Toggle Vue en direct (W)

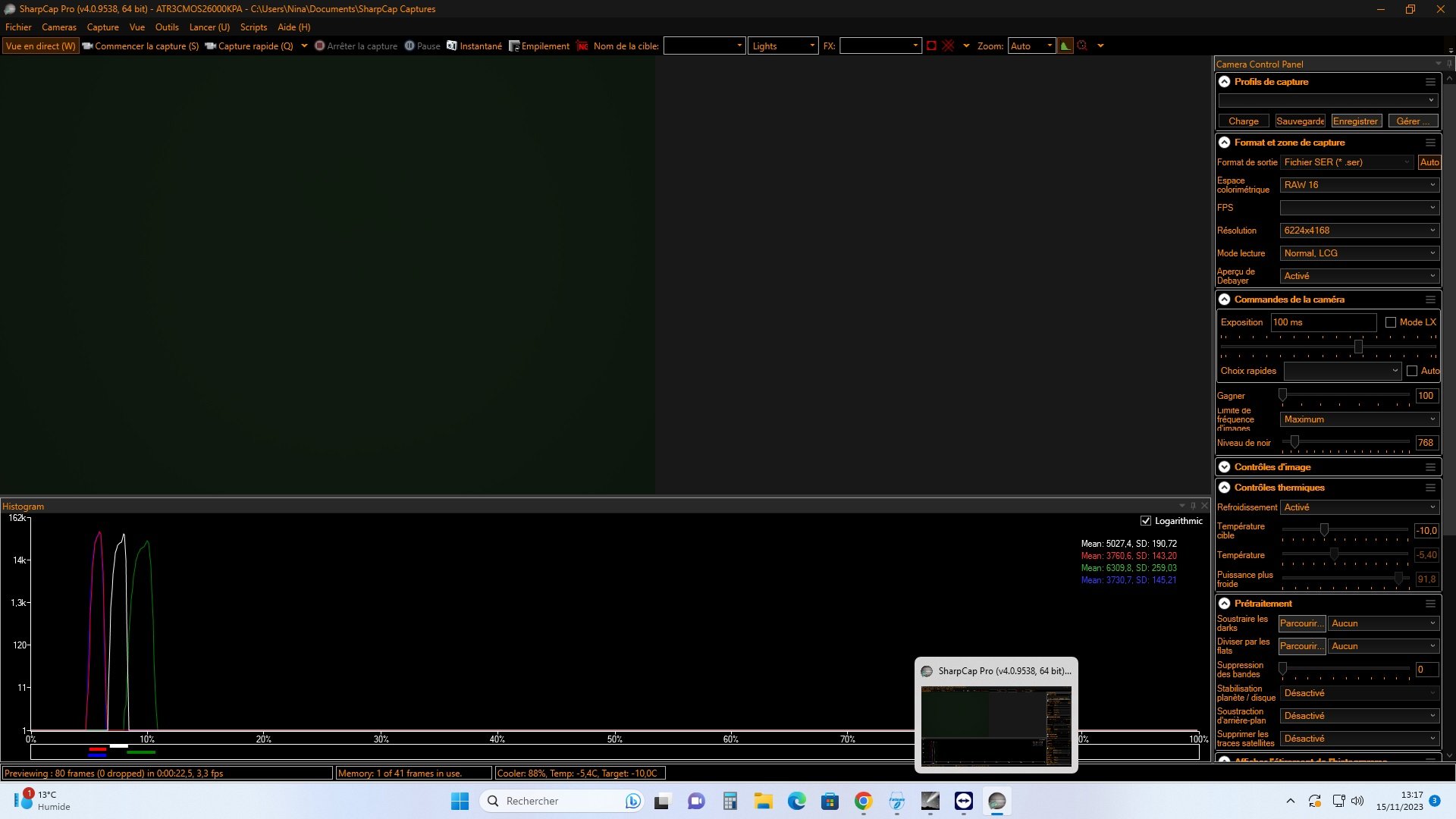[x=41, y=46]
